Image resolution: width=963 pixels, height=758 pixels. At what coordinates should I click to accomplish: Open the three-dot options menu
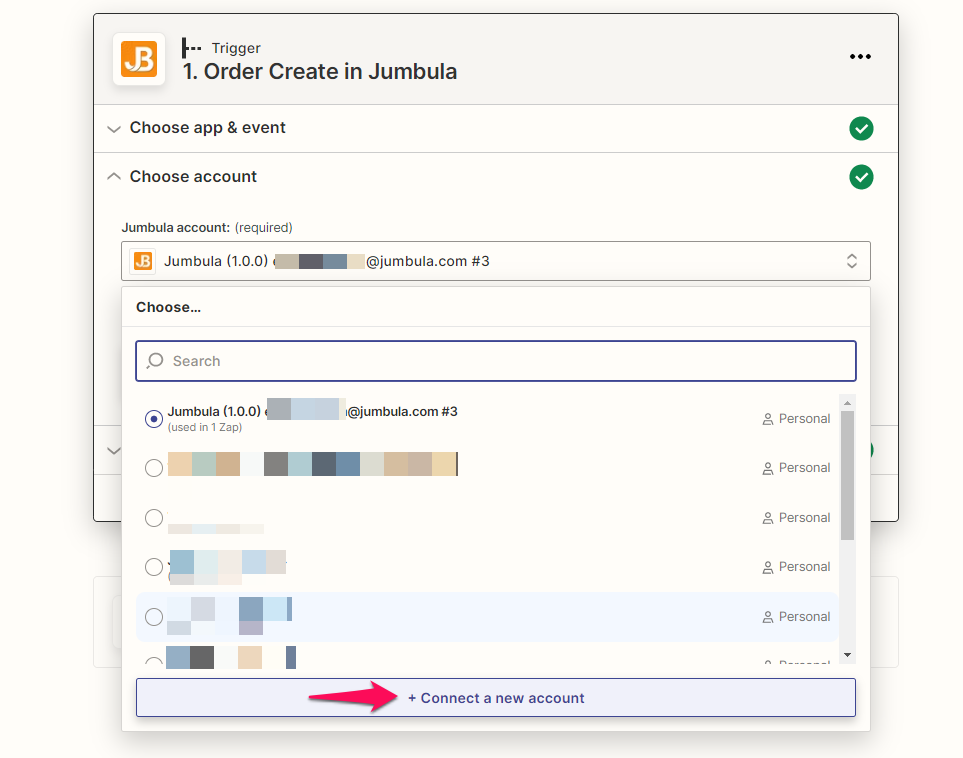click(x=860, y=57)
